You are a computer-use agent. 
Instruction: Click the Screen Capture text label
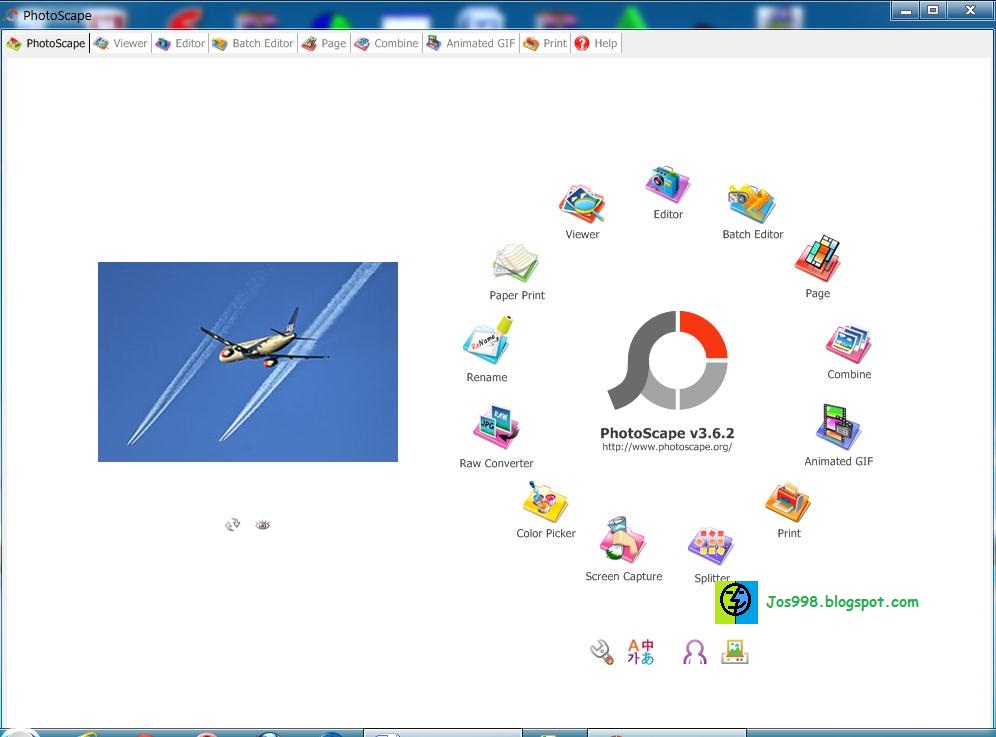623,576
